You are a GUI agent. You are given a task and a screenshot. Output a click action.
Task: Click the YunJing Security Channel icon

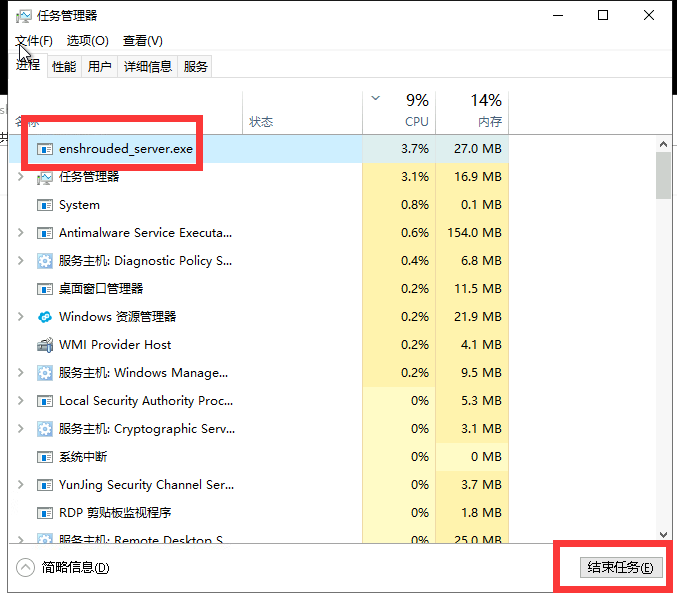coord(45,485)
